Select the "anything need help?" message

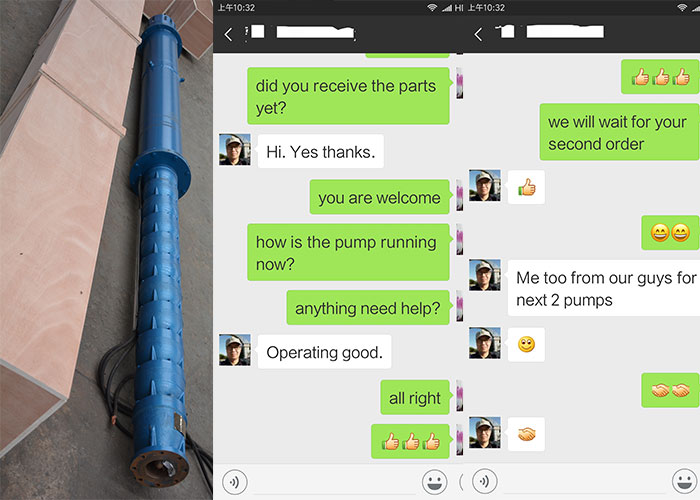(x=368, y=308)
